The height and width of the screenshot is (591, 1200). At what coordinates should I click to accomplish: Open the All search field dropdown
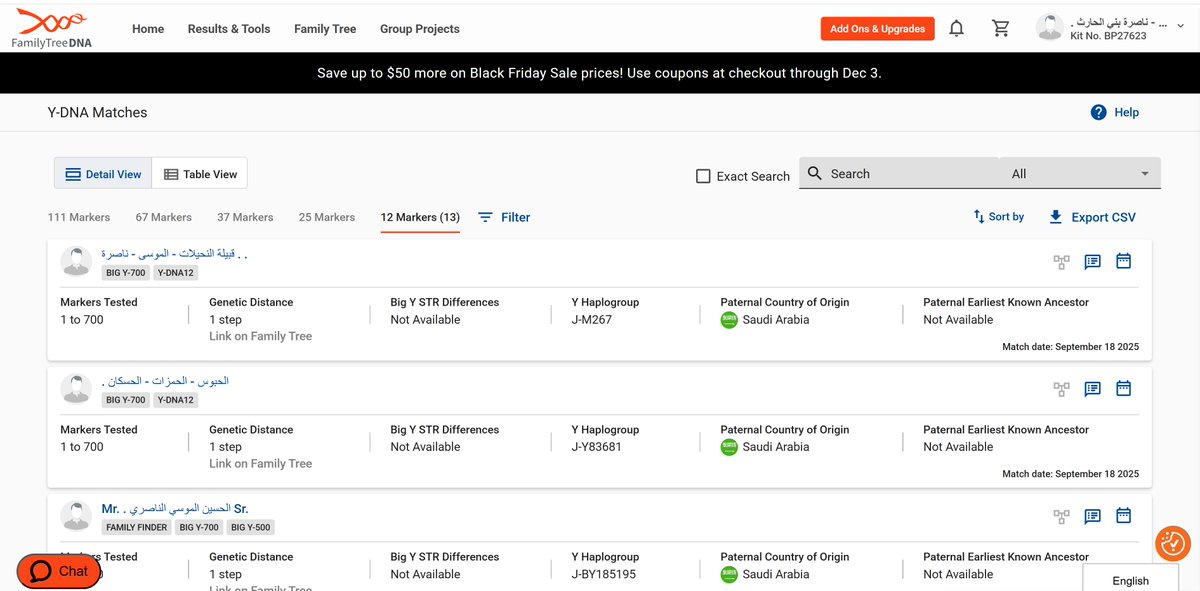pyautogui.click(x=1080, y=173)
